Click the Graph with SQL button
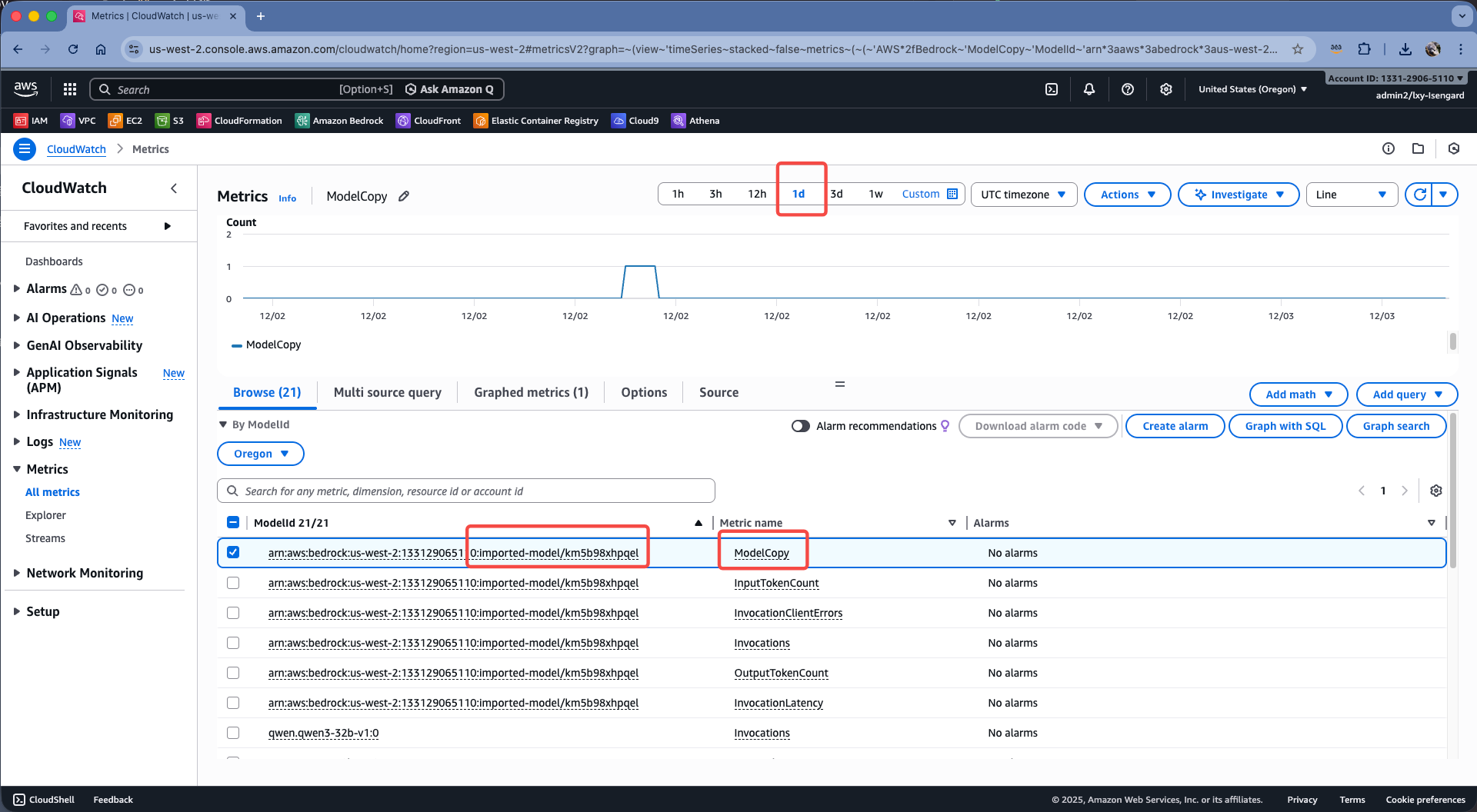The width and height of the screenshot is (1477, 812). [1285, 426]
